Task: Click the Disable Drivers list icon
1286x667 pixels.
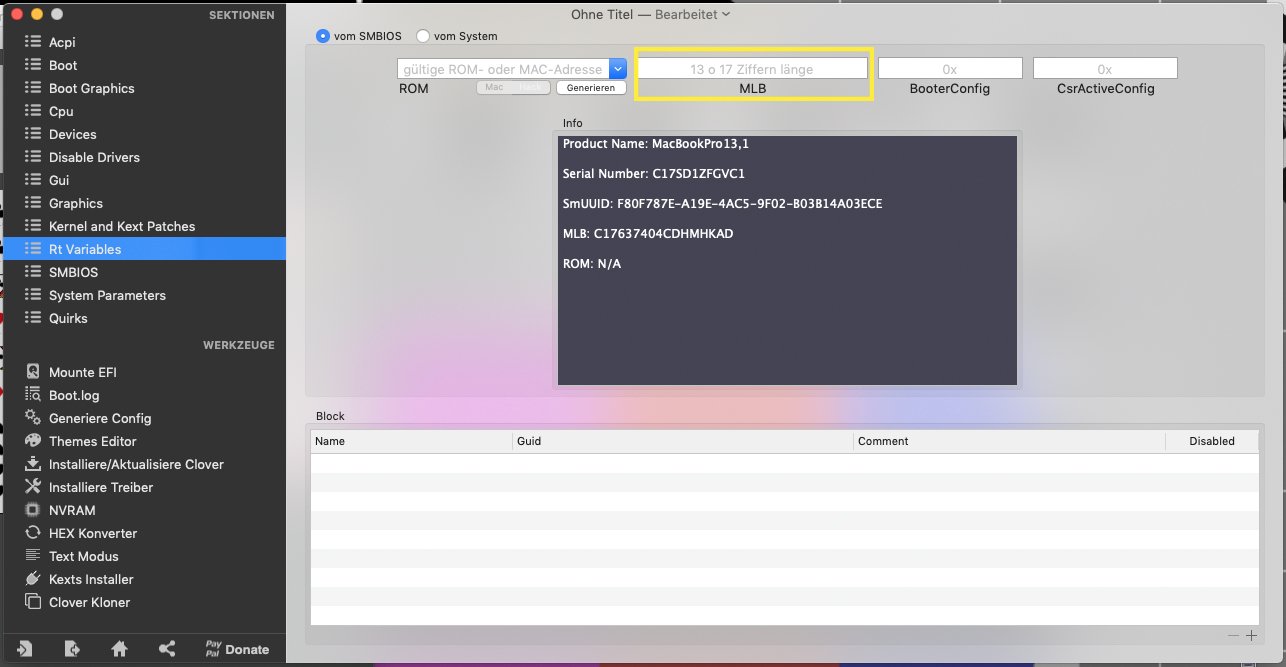Action: click(32, 157)
